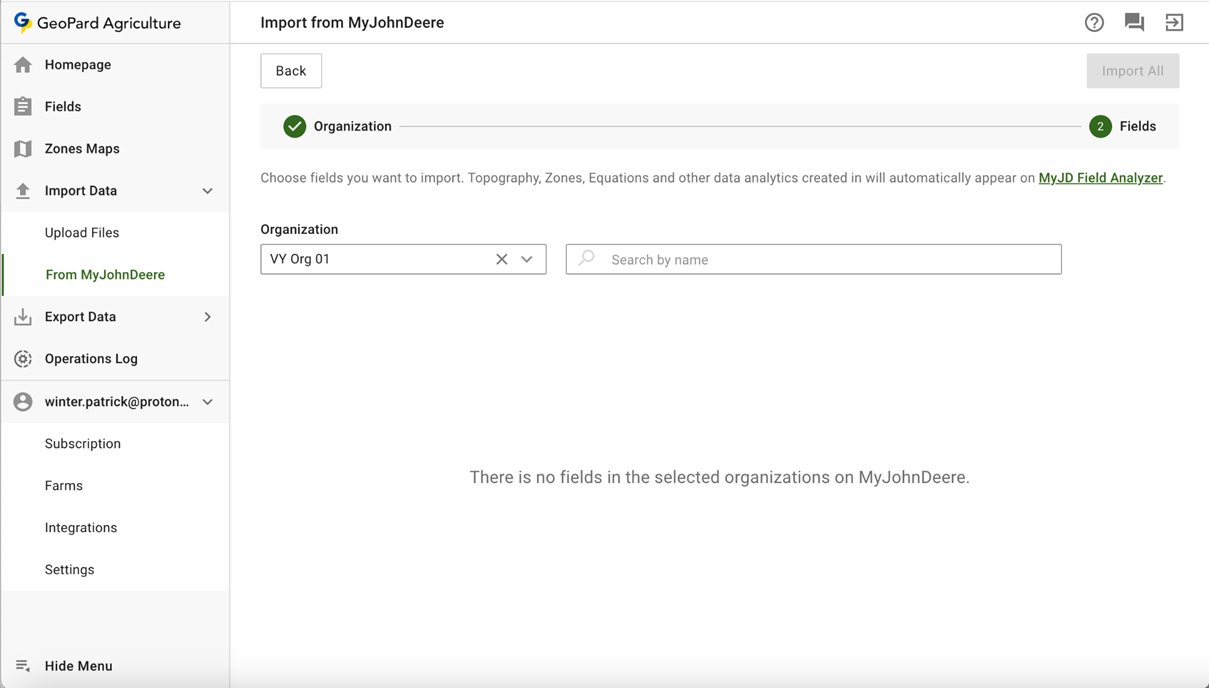
Task: Click the help question mark icon
Action: [x=1094, y=22]
